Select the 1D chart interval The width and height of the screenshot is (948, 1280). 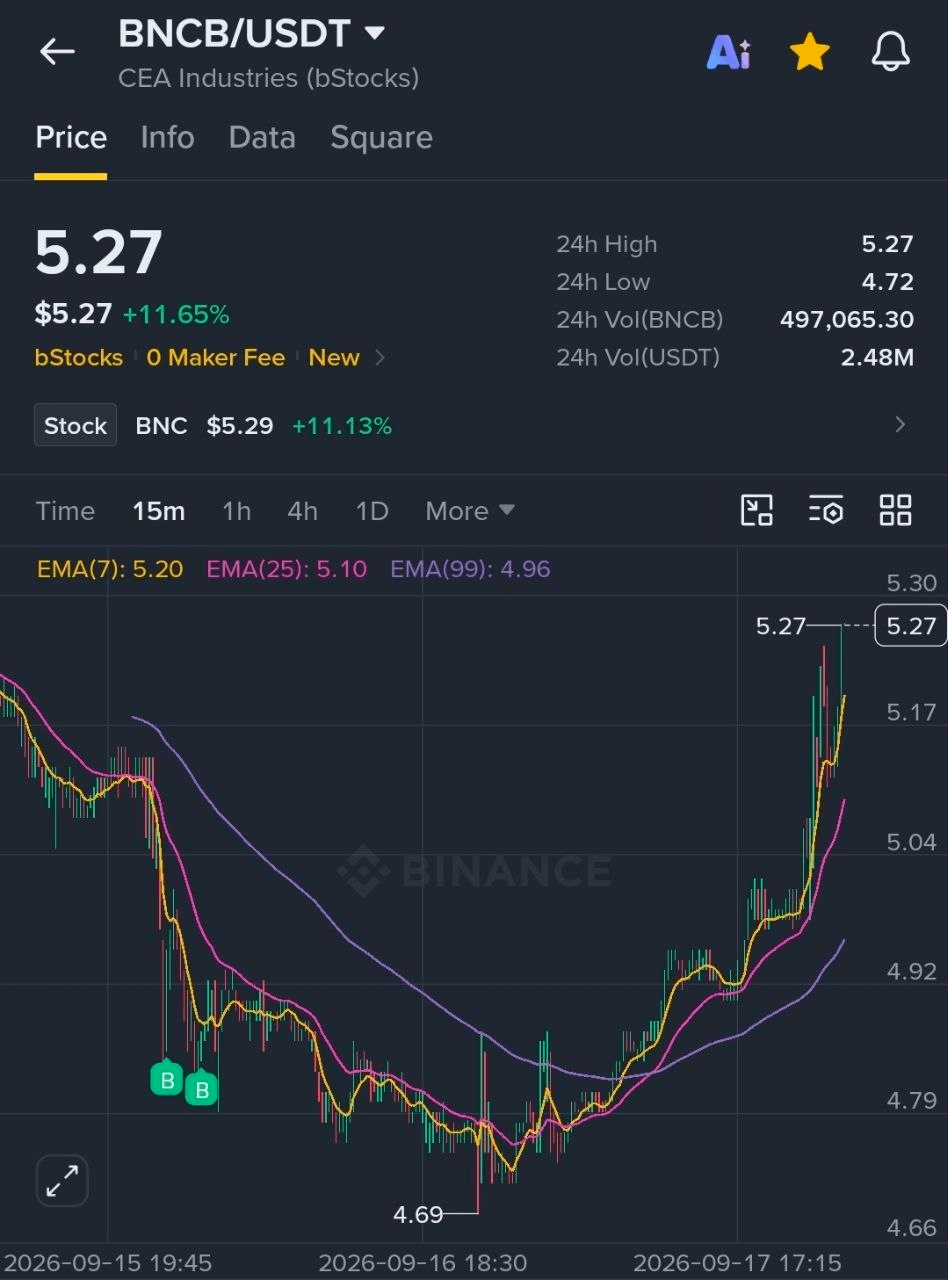372,511
